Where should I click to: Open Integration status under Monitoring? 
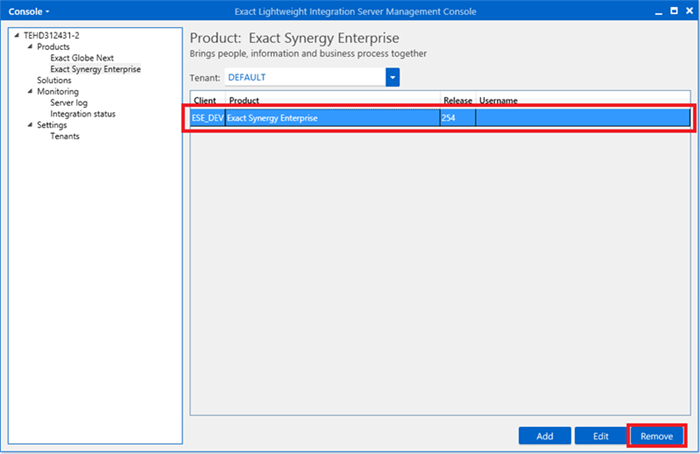click(83, 113)
